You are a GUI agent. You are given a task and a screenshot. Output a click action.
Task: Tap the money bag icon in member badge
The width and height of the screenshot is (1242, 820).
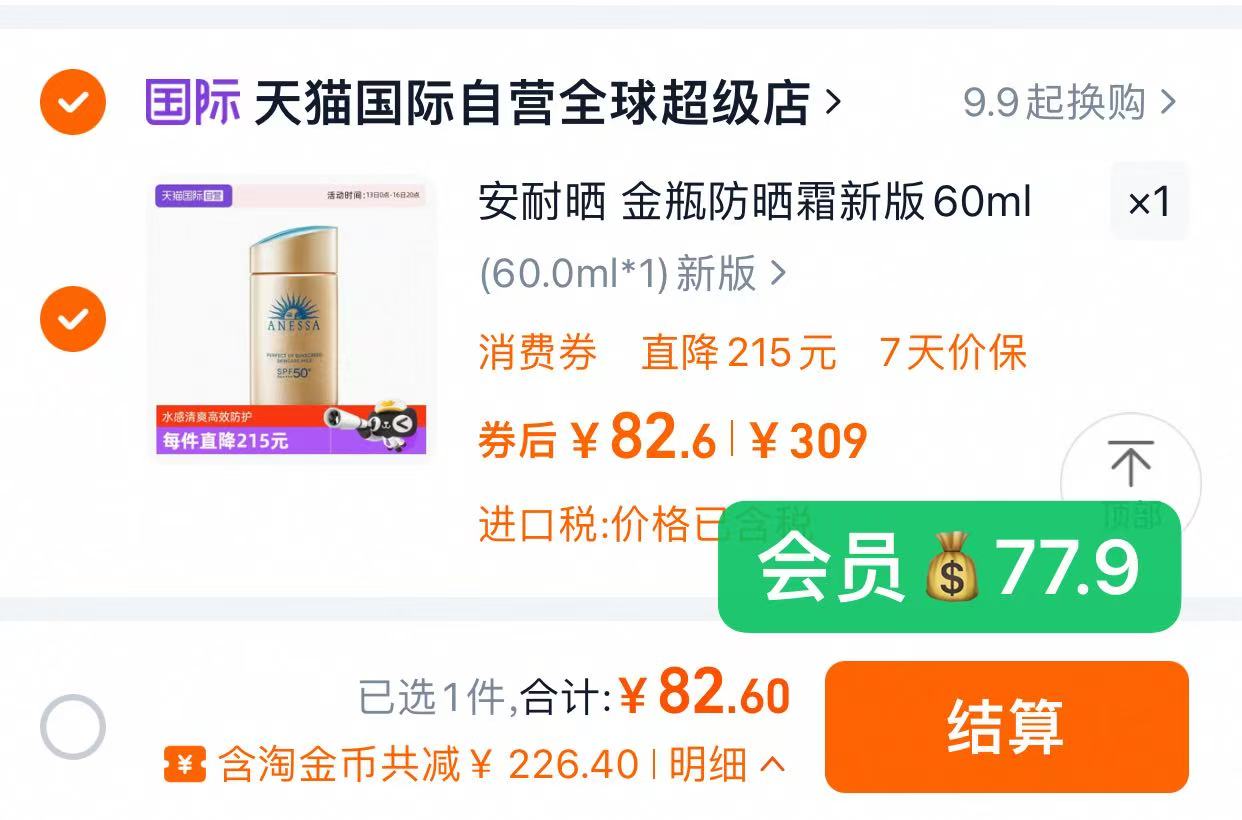pyautogui.click(x=951, y=569)
